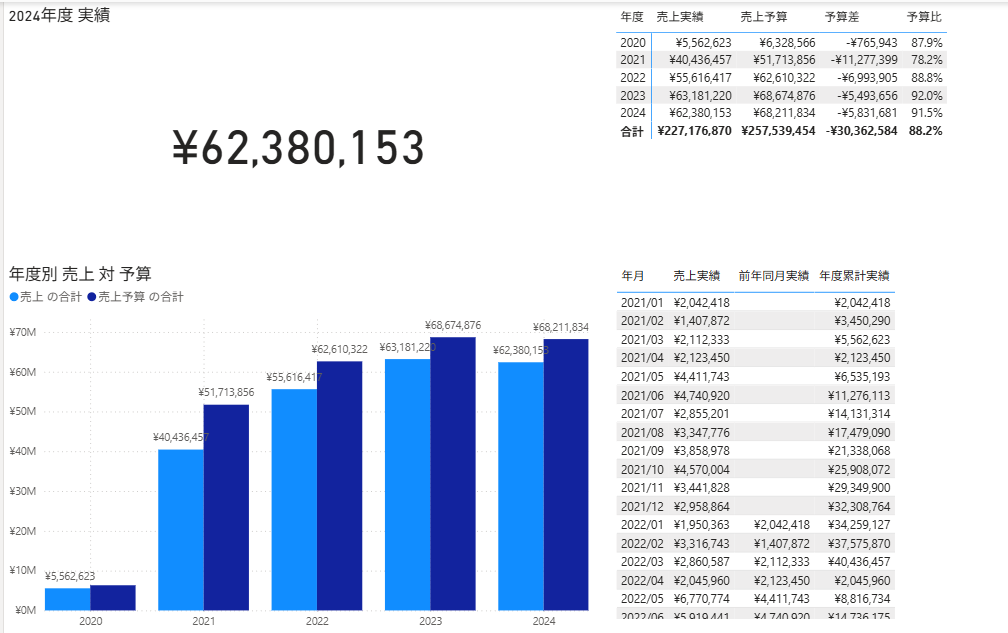Click the dark blue 売上予算 の合計 legend marker
Screen dimensions: 1008x633
coord(92,297)
